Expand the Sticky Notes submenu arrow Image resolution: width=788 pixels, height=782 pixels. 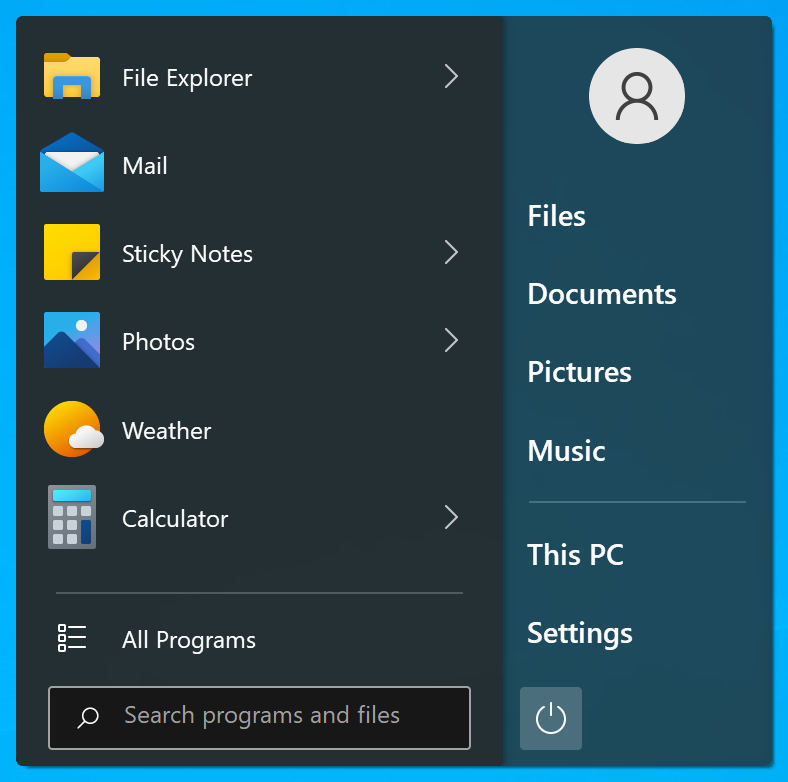pyautogui.click(x=451, y=252)
